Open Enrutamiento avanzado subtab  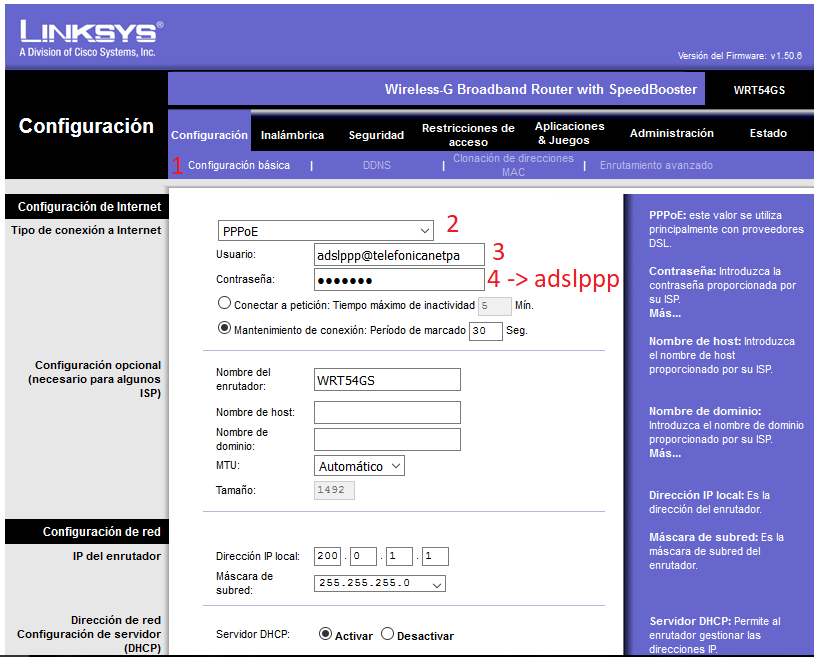656,165
